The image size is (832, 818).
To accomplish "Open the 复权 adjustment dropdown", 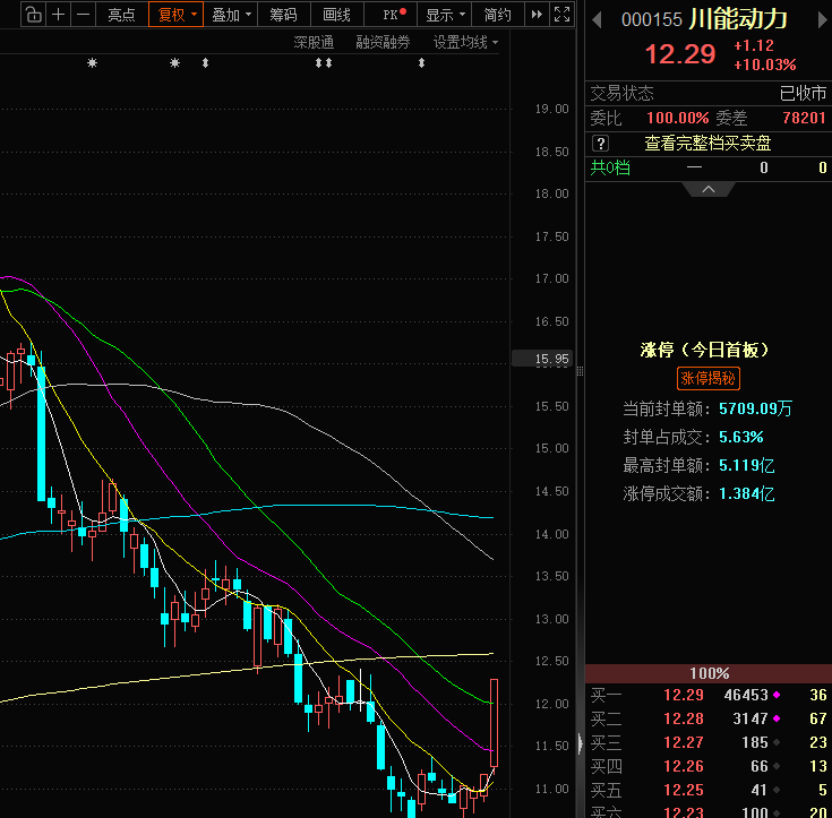I will 176,14.
